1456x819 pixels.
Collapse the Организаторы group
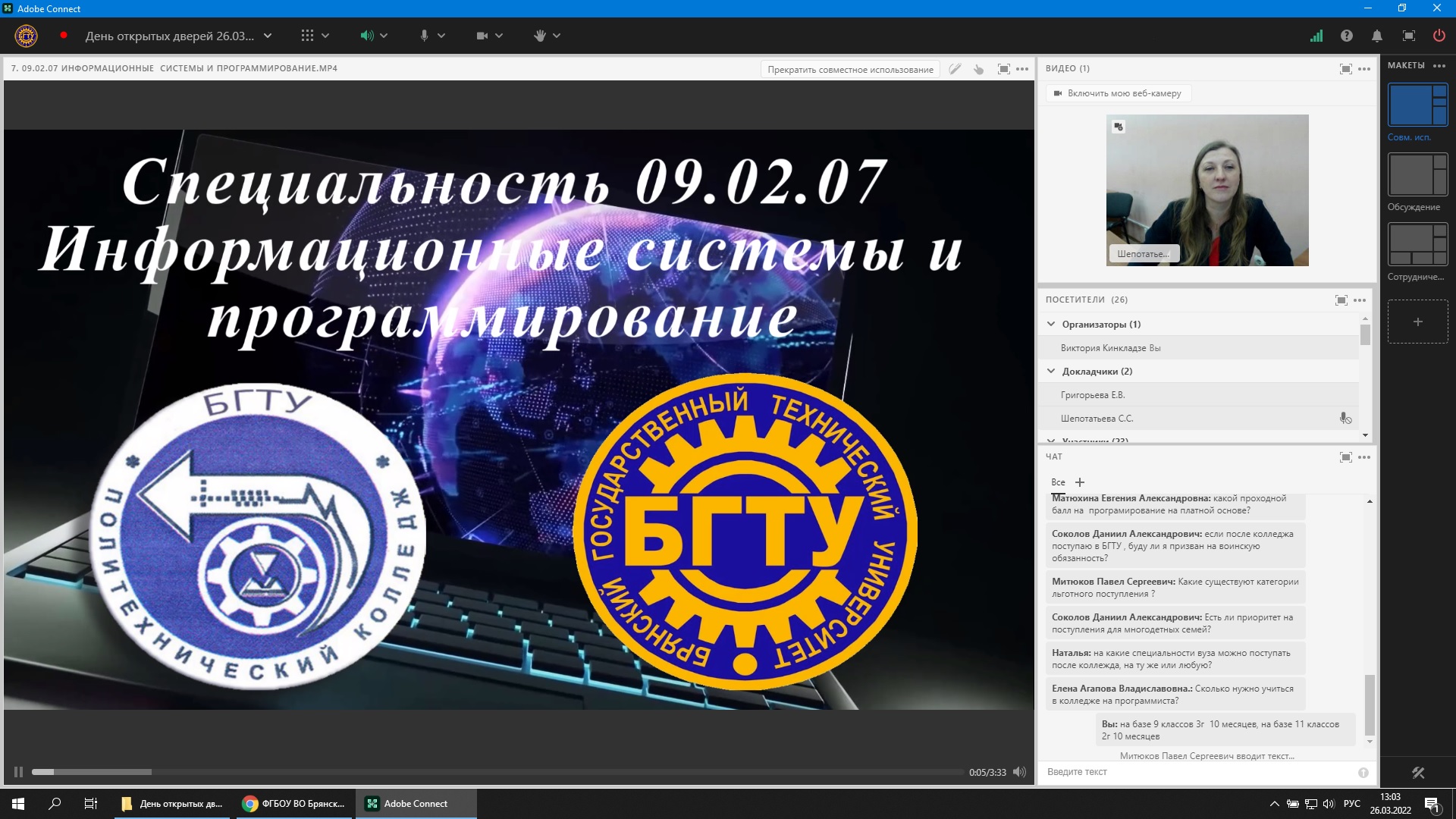coord(1051,324)
